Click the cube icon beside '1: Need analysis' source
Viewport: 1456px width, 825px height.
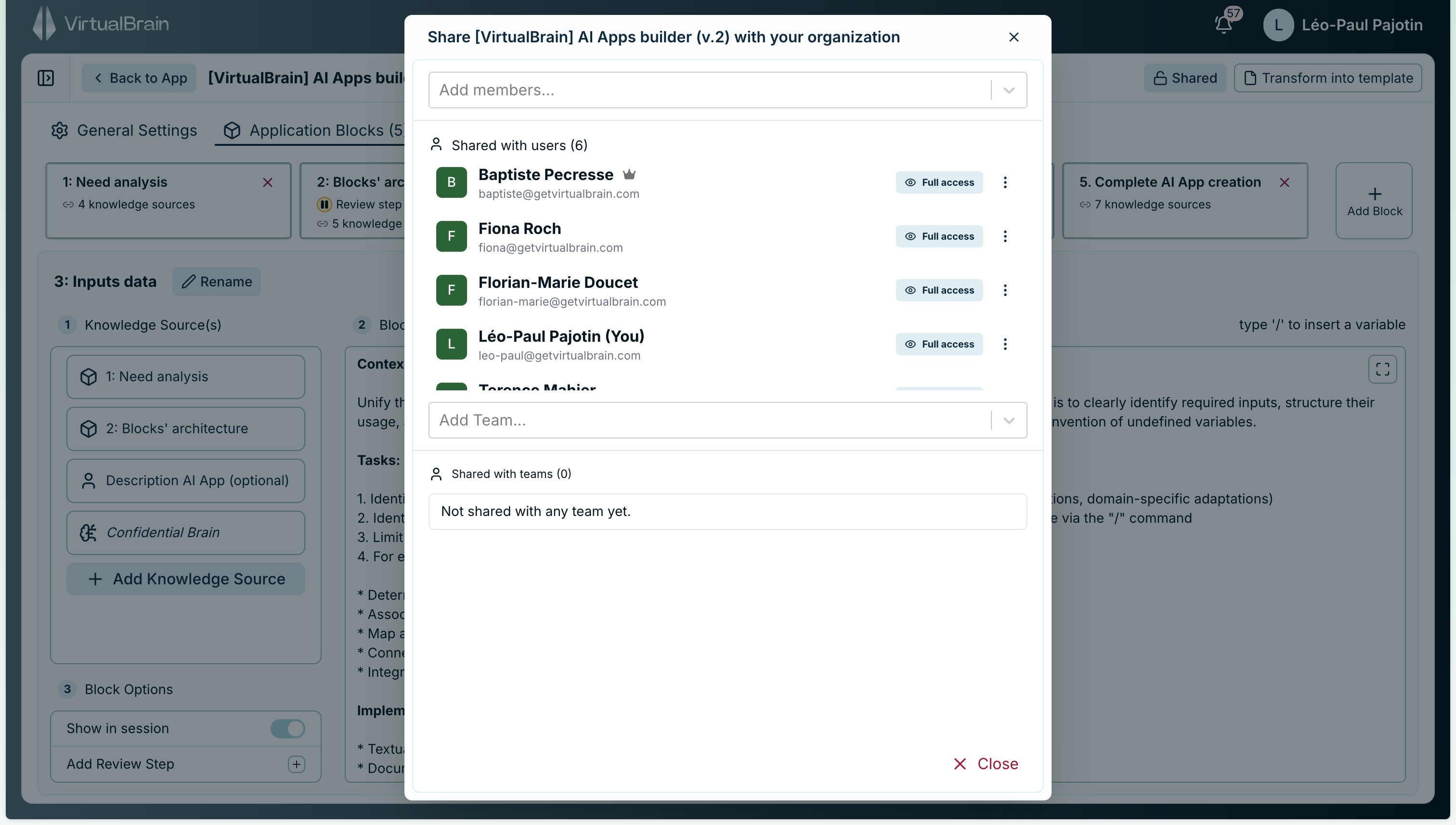point(89,377)
